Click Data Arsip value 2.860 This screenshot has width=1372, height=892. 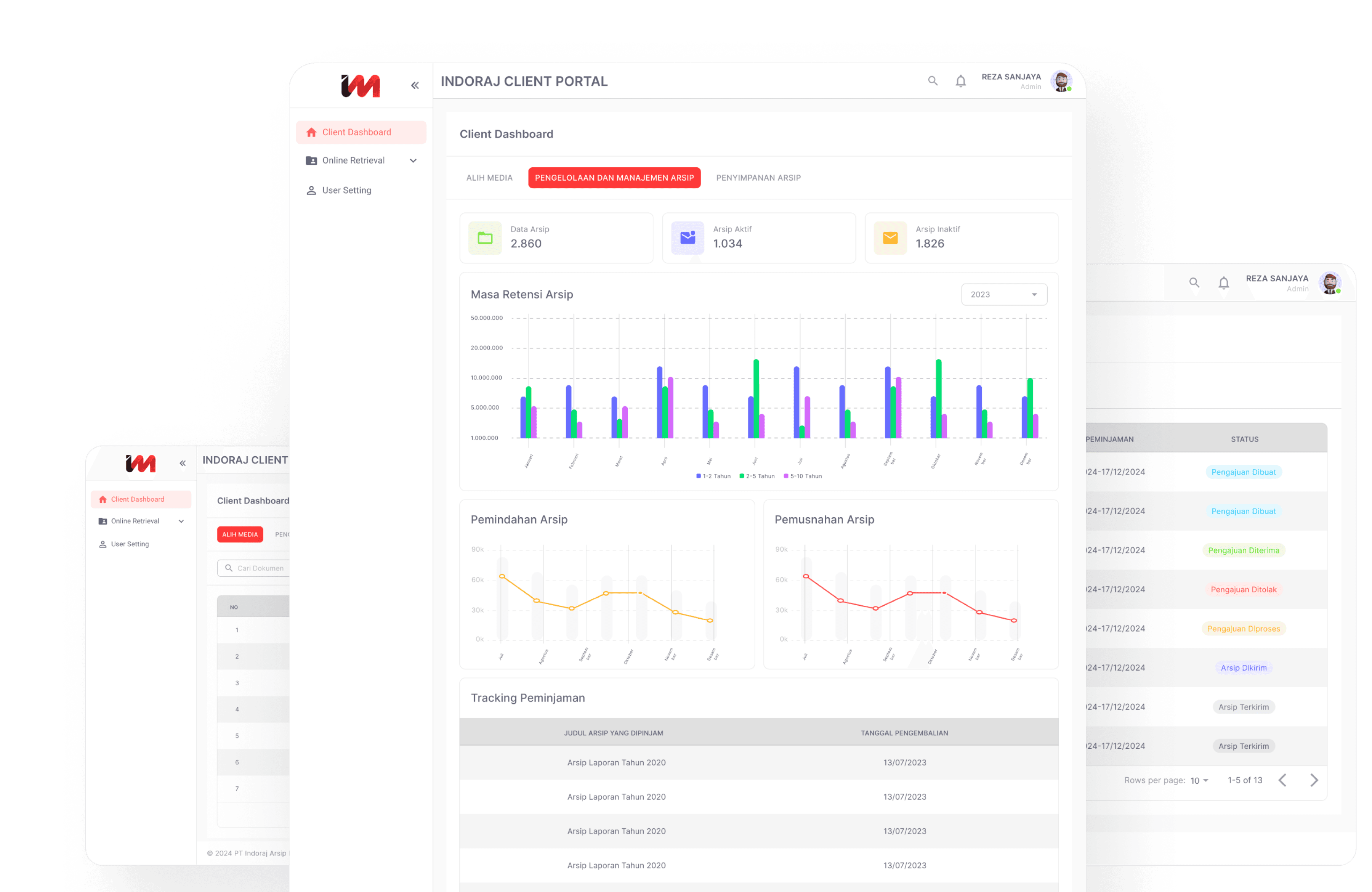(526, 244)
